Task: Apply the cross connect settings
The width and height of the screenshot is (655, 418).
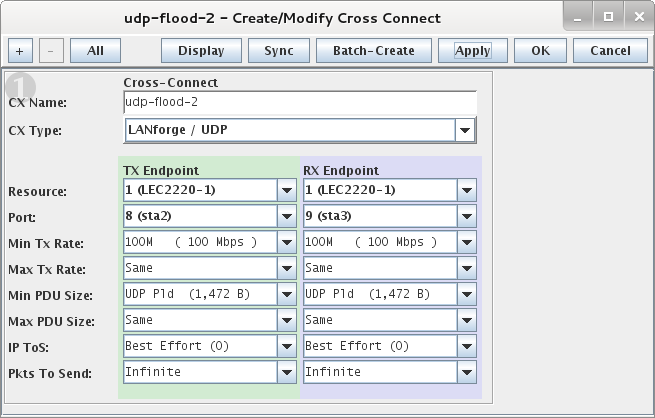Action: tap(472, 50)
